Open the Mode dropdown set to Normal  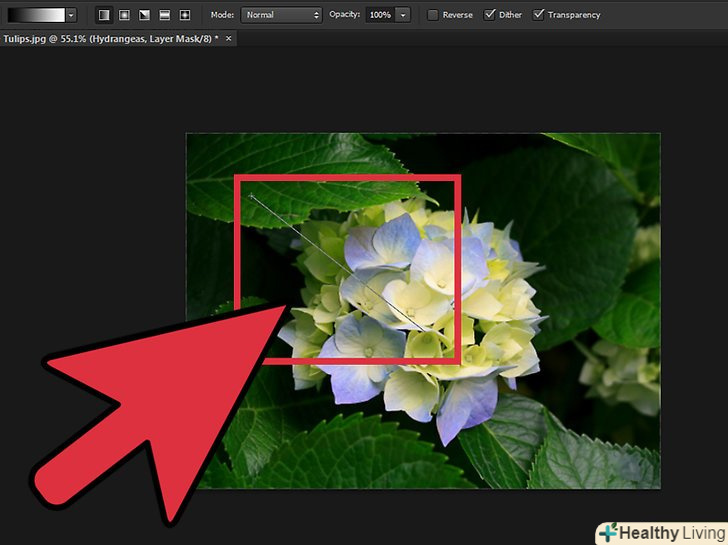point(283,15)
